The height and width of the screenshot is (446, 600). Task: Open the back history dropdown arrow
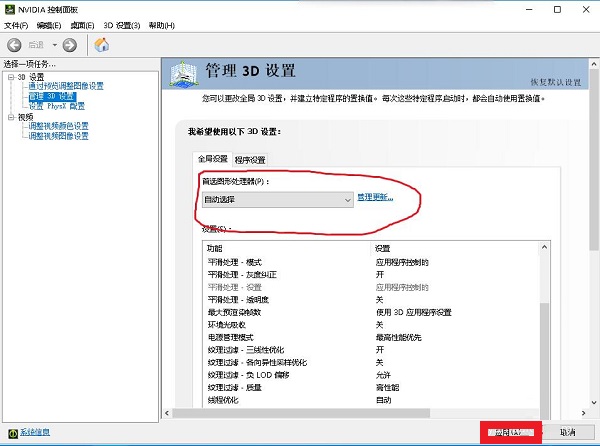coord(55,45)
